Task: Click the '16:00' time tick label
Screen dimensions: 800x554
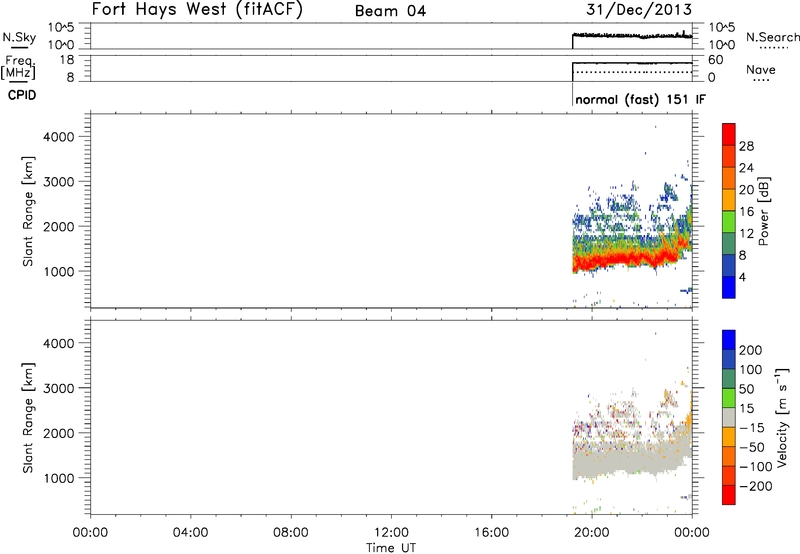Action: point(491,533)
